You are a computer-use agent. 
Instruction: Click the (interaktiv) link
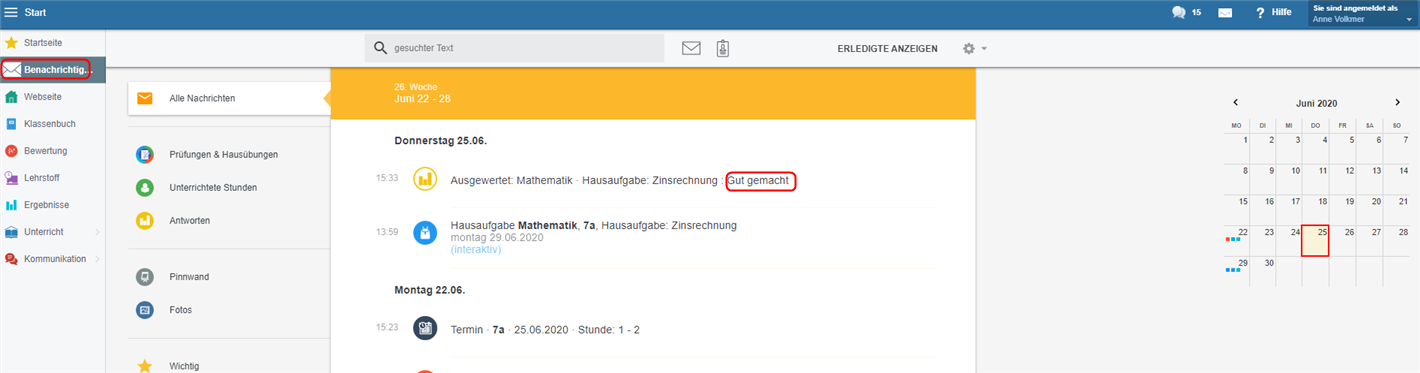click(476, 249)
